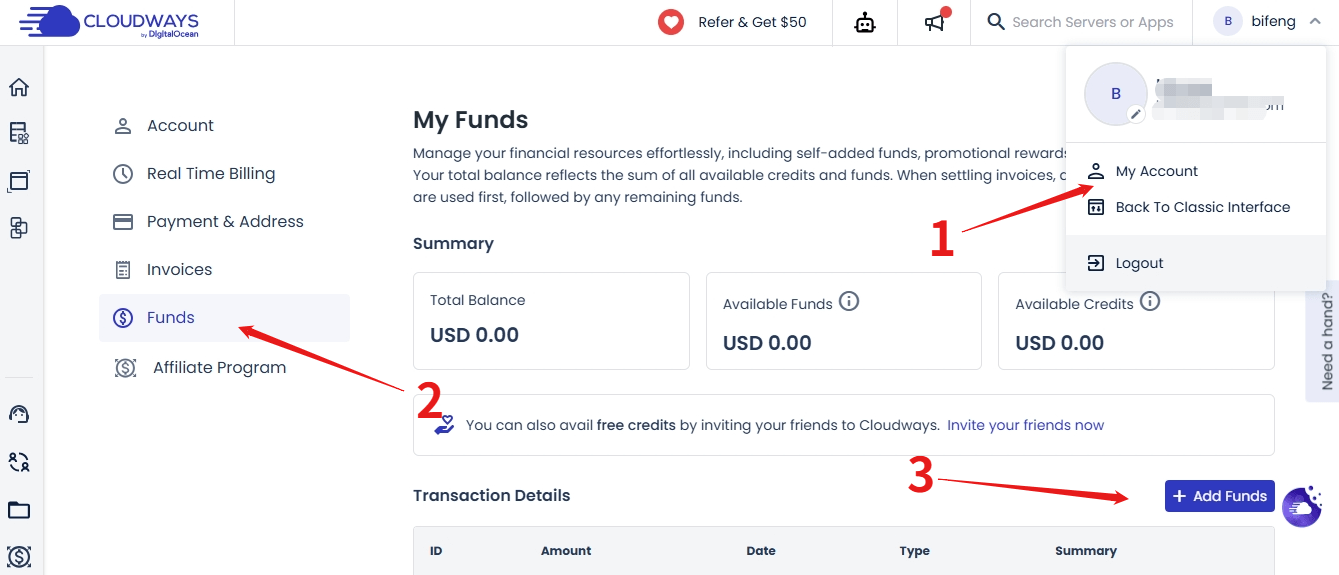Click the Refer & Get $50 button
This screenshot has height=575, width=1339.
pyautogui.click(x=732, y=22)
